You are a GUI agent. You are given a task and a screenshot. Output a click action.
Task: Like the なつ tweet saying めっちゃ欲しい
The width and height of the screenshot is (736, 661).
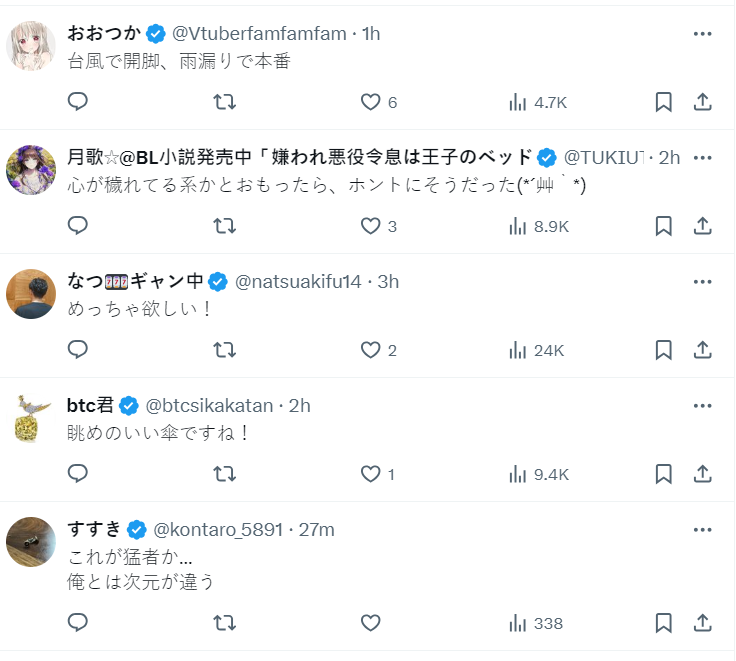(x=371, y=350)
